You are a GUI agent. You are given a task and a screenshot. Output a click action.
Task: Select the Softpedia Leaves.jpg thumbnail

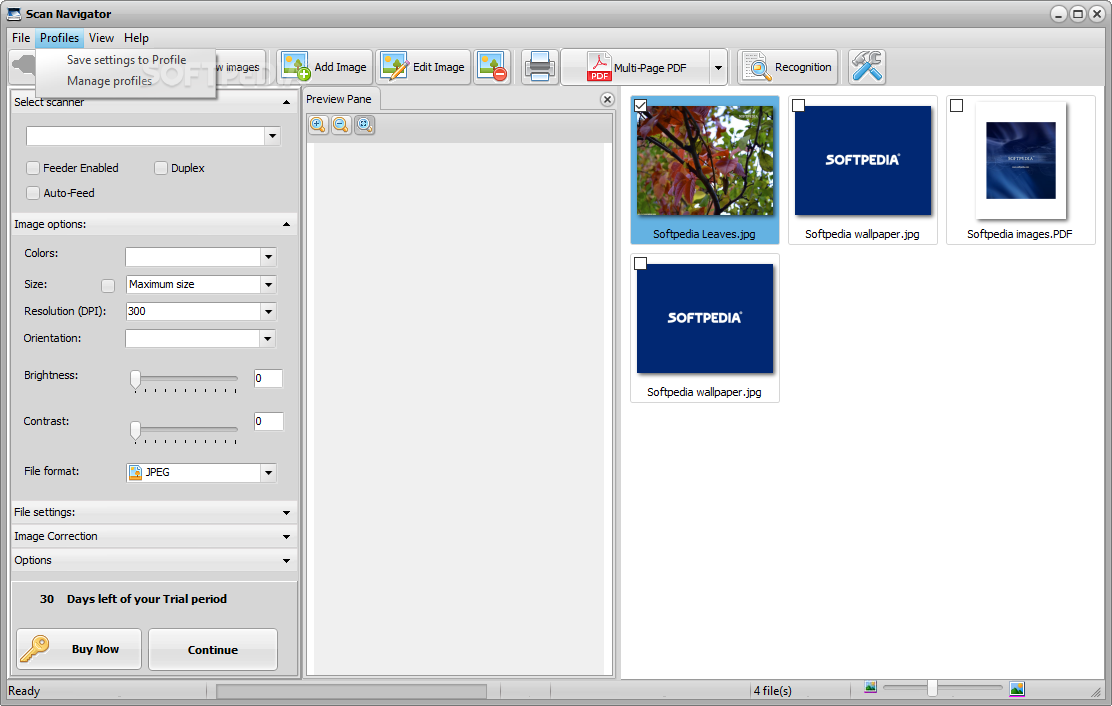coord(705,170)
